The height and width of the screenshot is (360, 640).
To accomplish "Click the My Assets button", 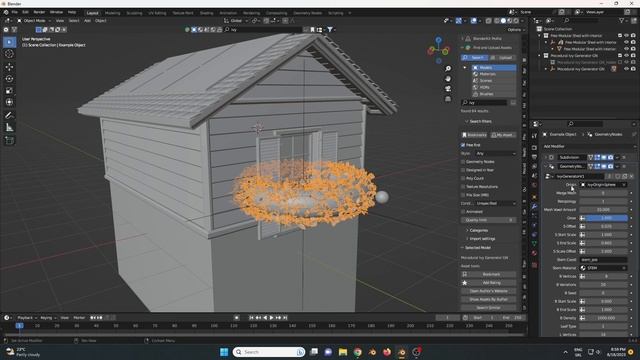I will (503, 135).
